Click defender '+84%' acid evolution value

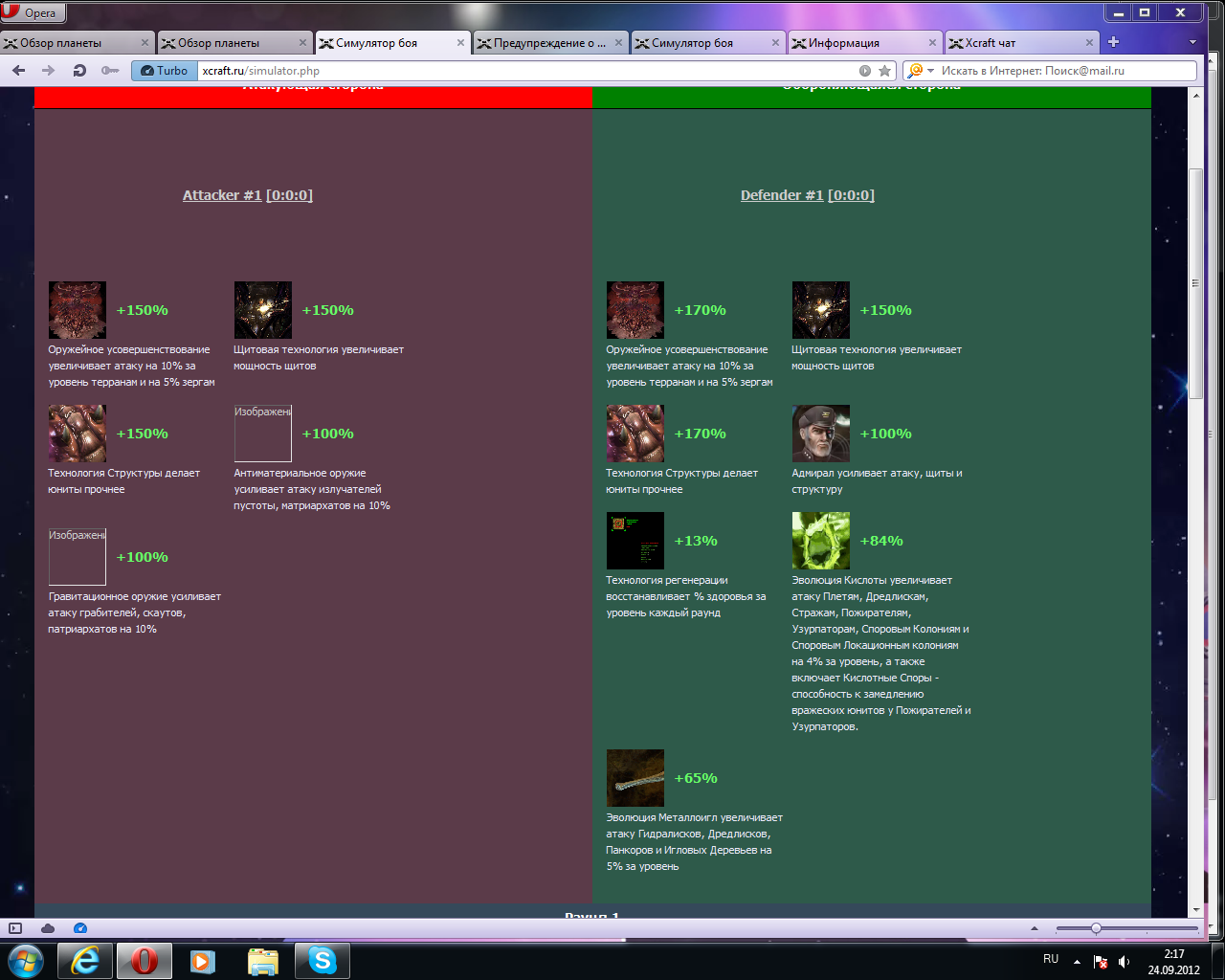[881, 541]
